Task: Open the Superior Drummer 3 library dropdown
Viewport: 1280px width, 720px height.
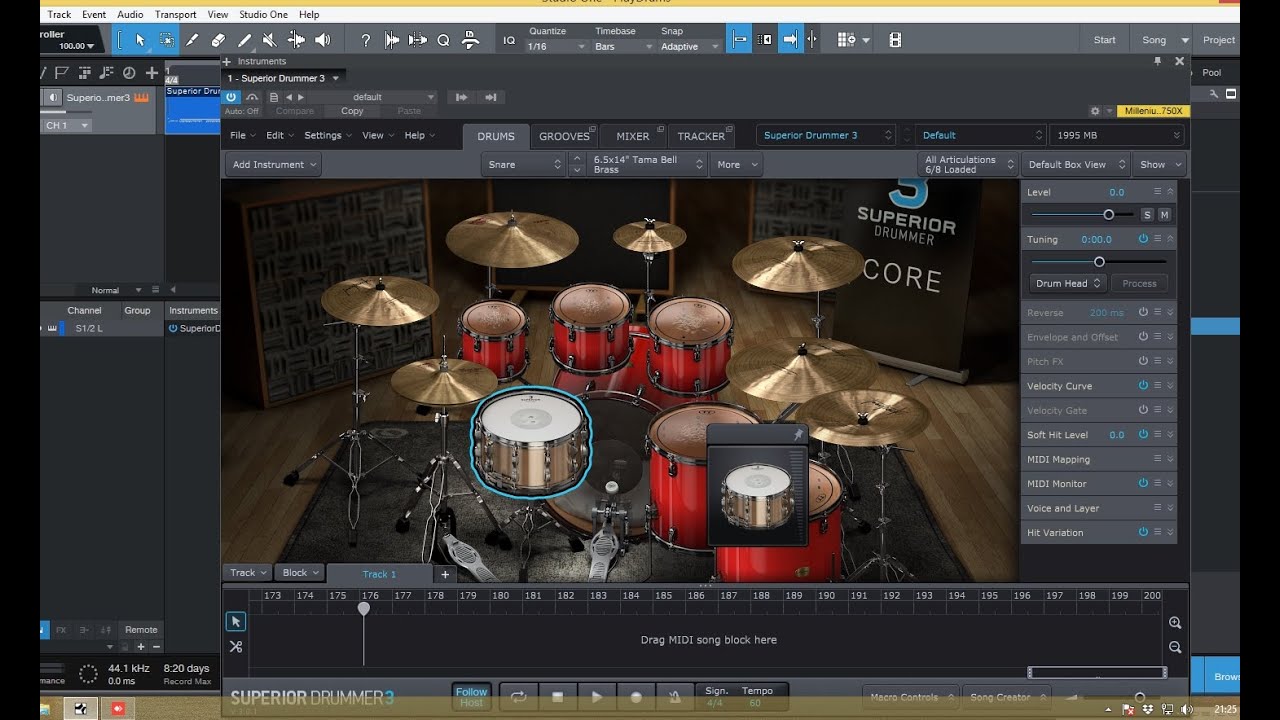Action: [826, 135]
